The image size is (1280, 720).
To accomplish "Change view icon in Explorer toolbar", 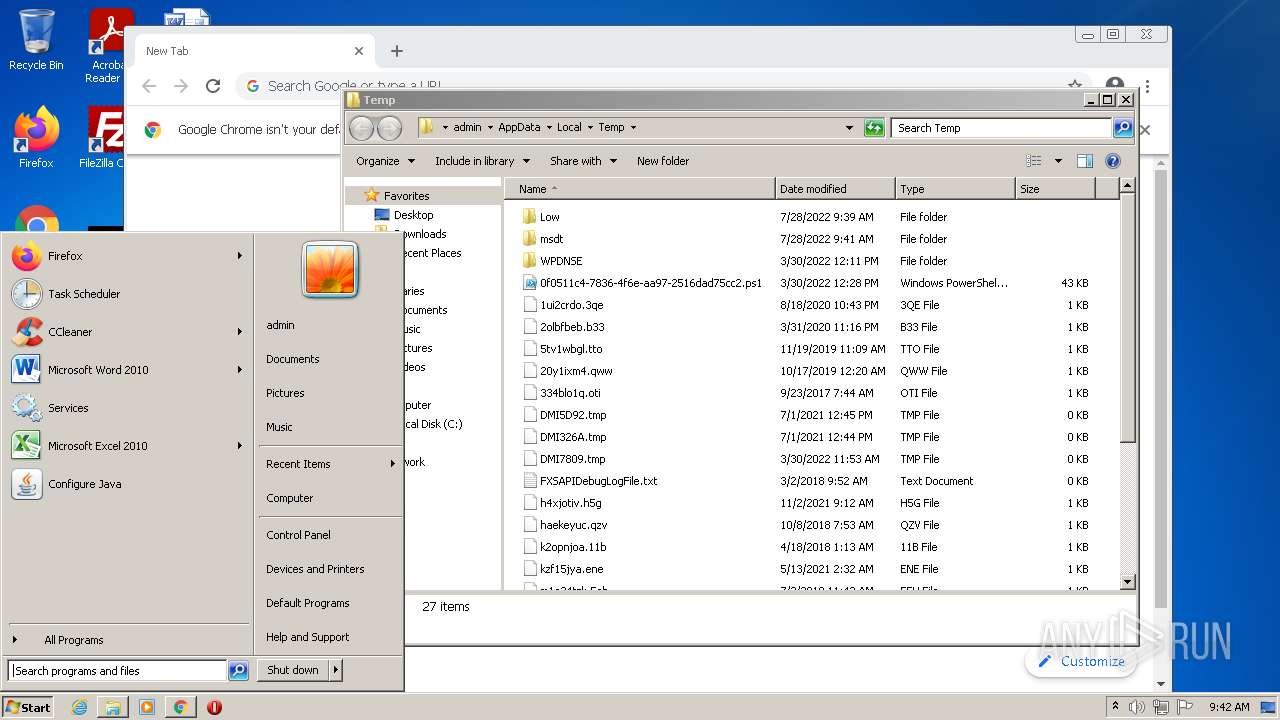I will pyautogui.click(x=1034, y=161).
